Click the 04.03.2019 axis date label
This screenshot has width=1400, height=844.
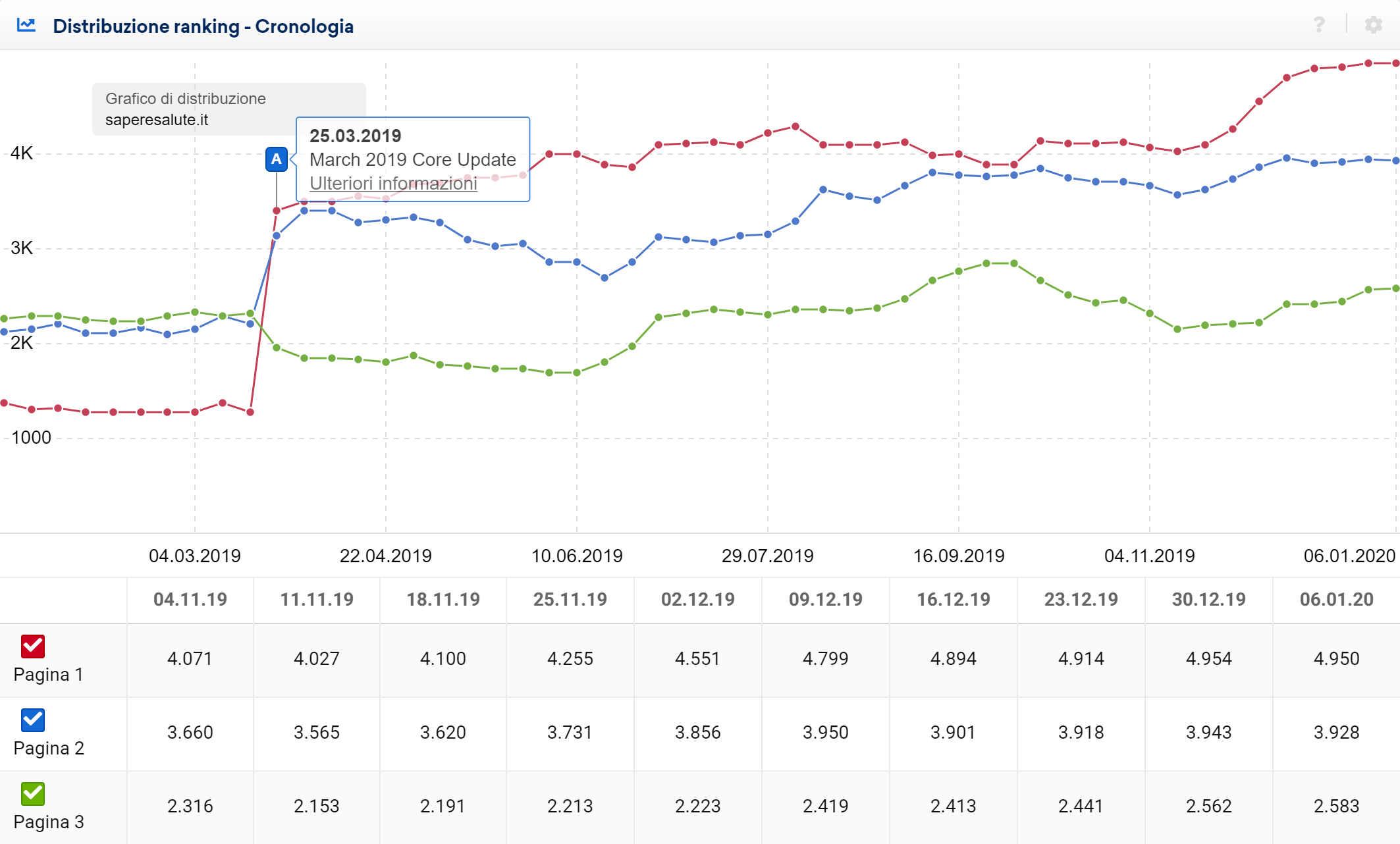(195, 556)
